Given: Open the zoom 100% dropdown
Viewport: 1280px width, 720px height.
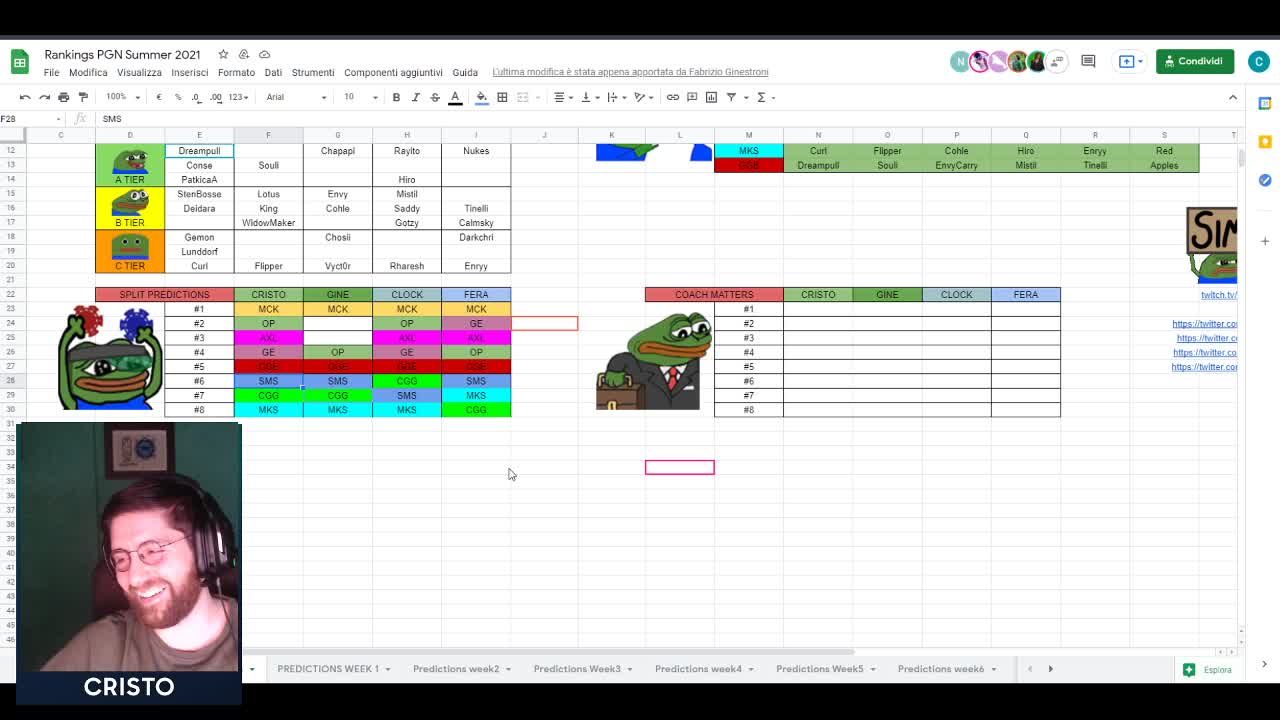Looking at the screenshot, I should (122, 97).
